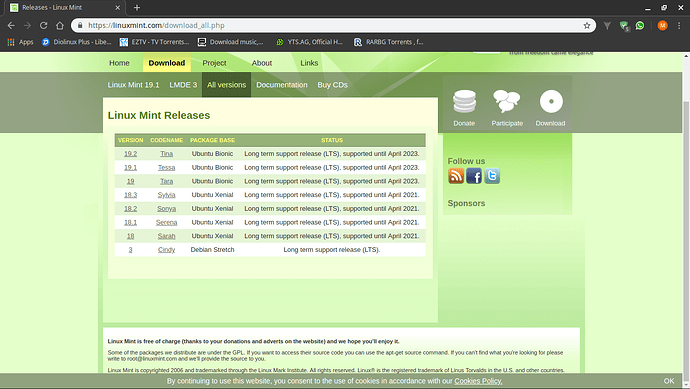Click the Linux Mint Releases heading
This screenshot has height=389, width=690.
click(159, 115)
